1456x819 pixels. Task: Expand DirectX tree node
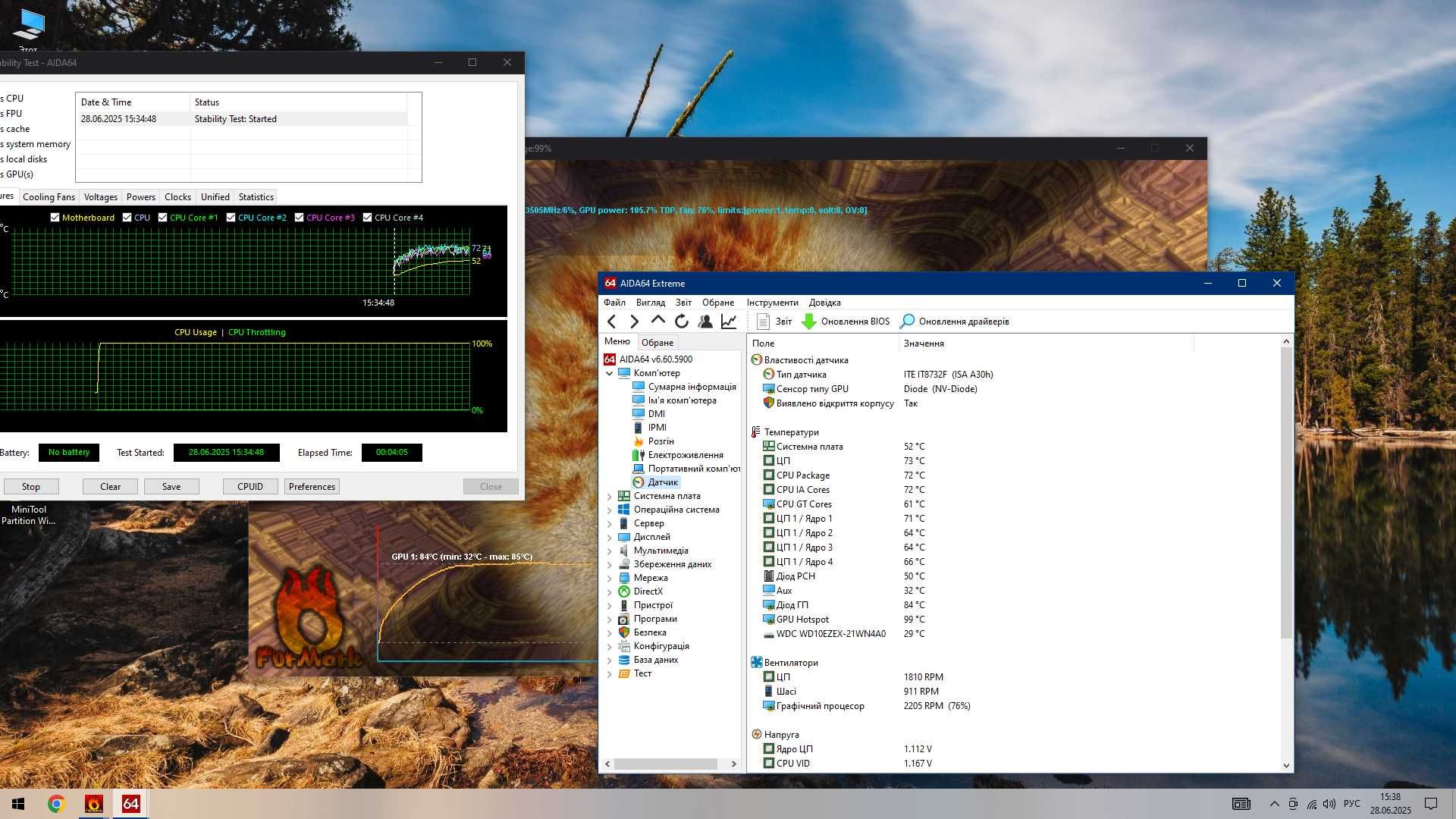click(x=609, y=591)
